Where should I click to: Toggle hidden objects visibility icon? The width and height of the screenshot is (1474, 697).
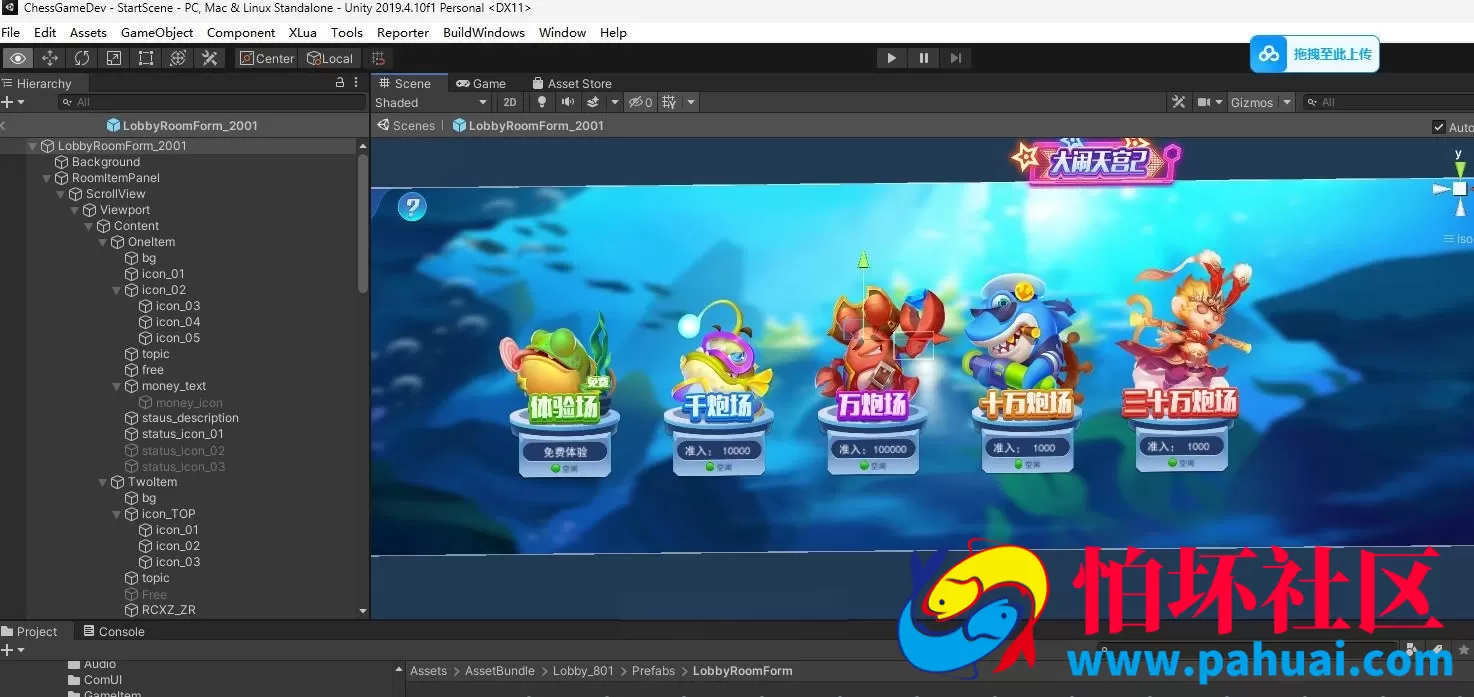(x=640, y=102)
